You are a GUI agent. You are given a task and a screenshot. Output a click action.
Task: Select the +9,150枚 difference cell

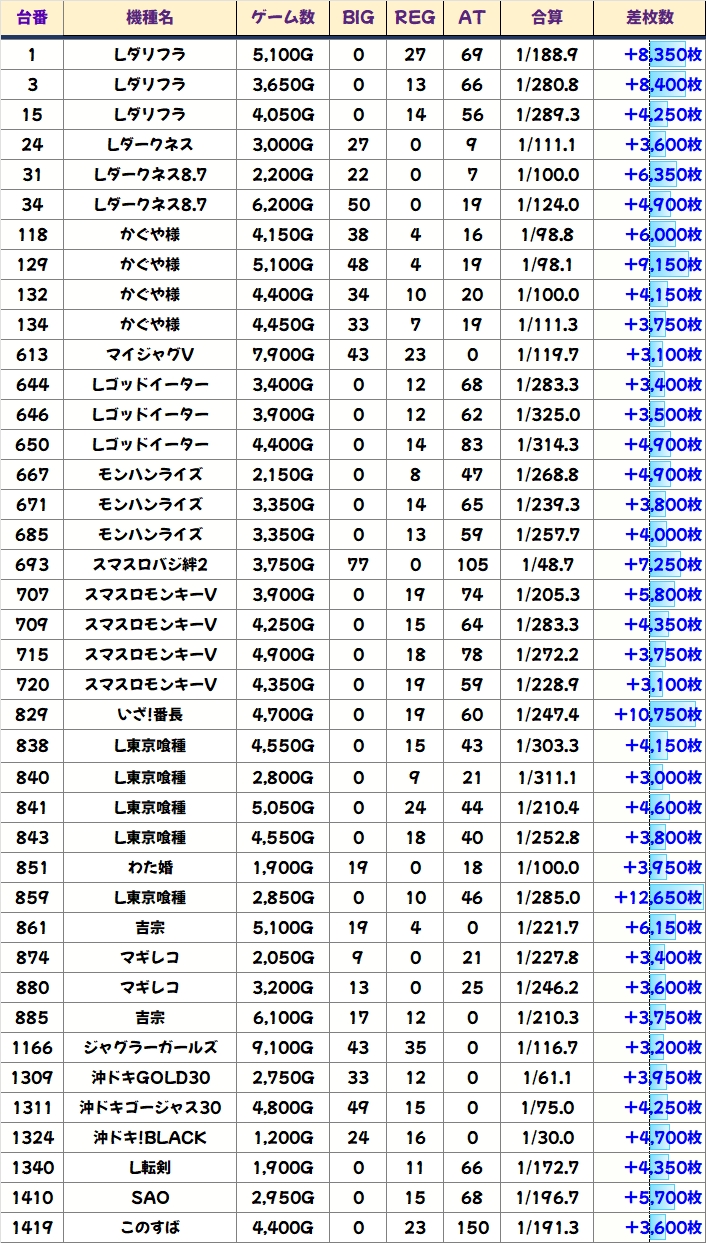click(649, 264)
